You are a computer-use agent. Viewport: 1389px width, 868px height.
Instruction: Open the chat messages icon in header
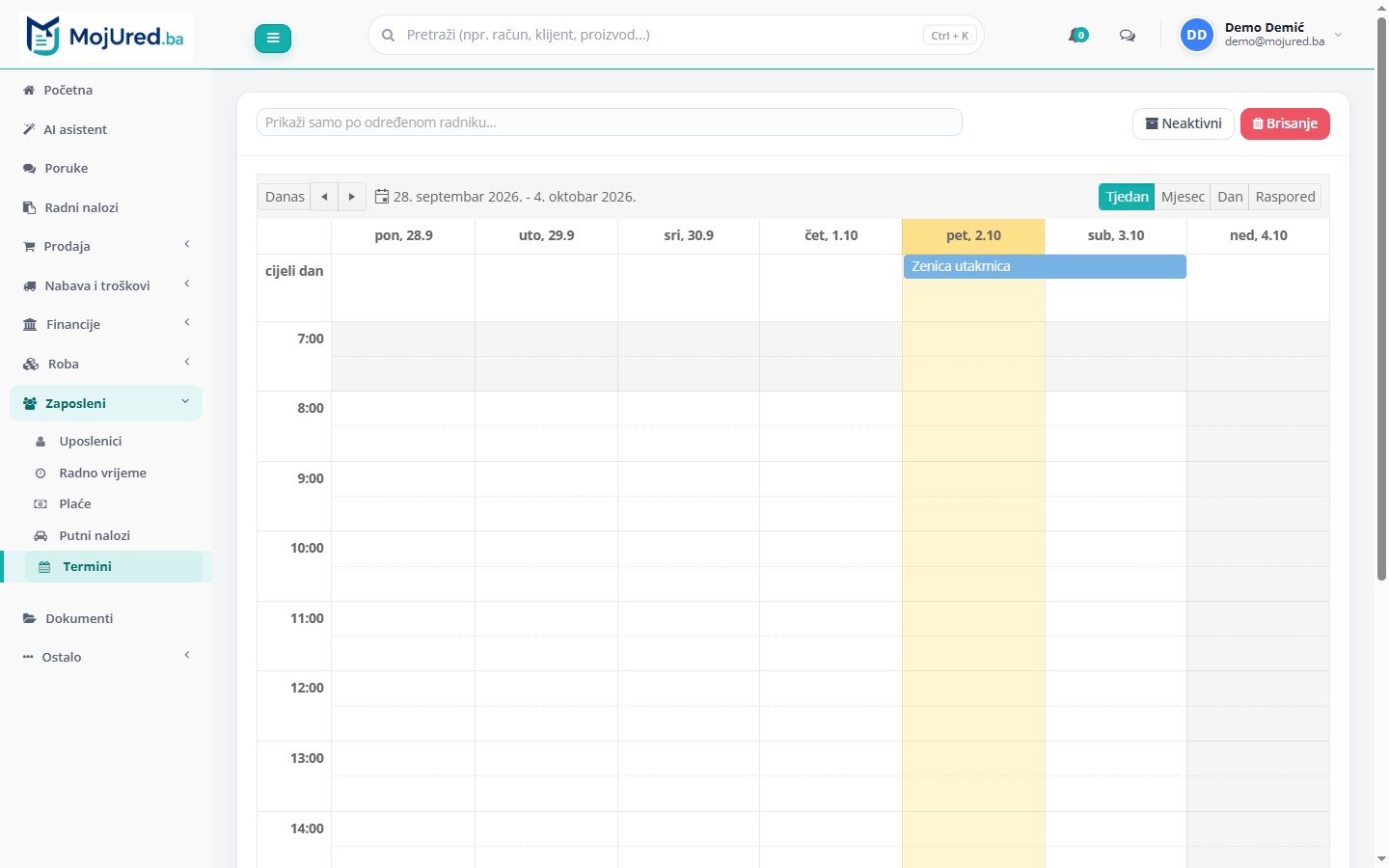[1127, 36]
